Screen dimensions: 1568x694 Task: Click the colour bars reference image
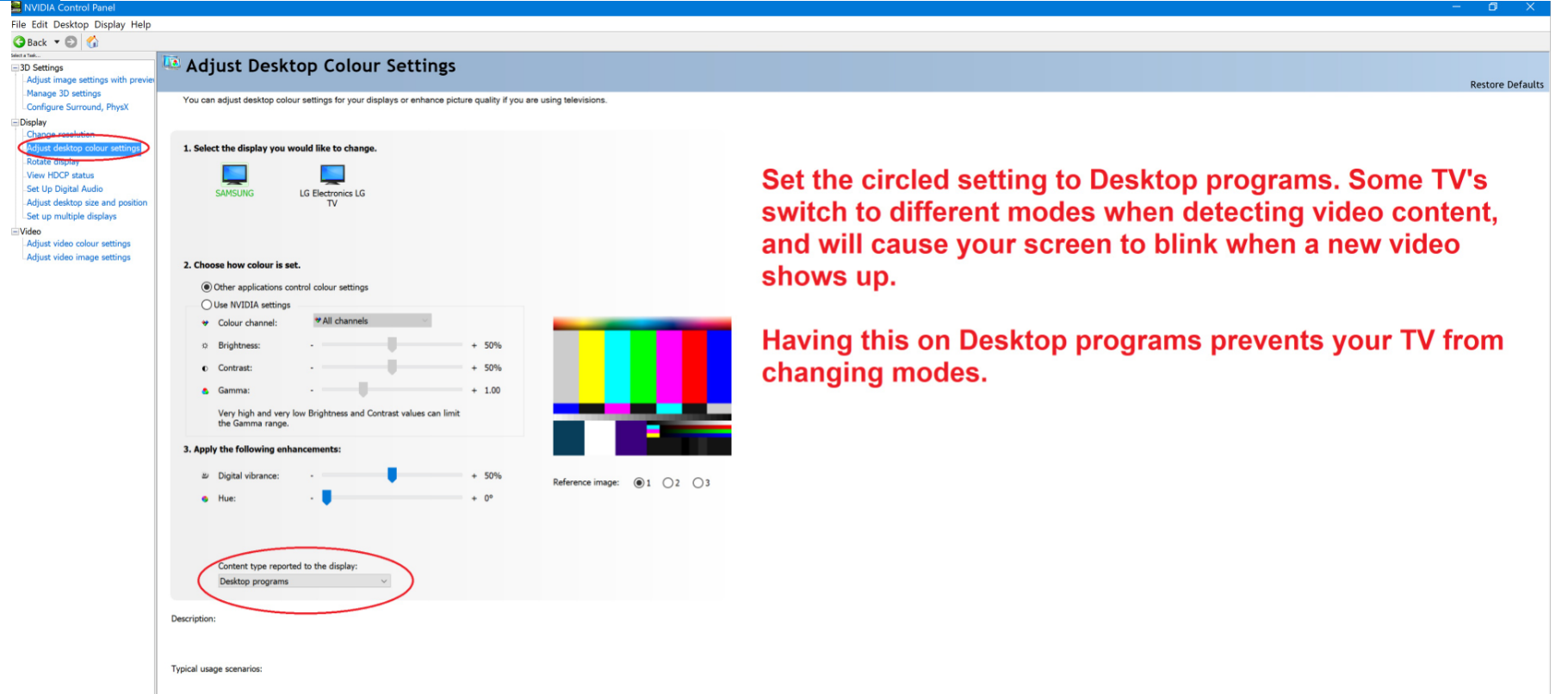coord(641,386)
